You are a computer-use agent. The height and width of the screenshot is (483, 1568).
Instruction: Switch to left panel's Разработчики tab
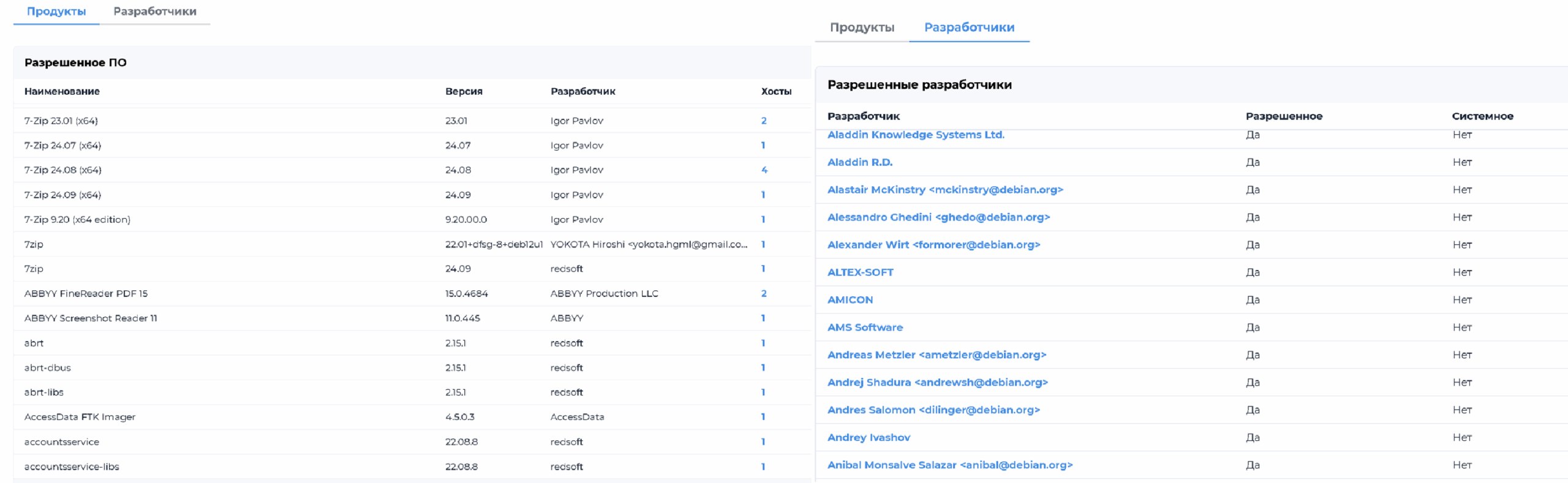pyautogui.click(x=155, y=12)
